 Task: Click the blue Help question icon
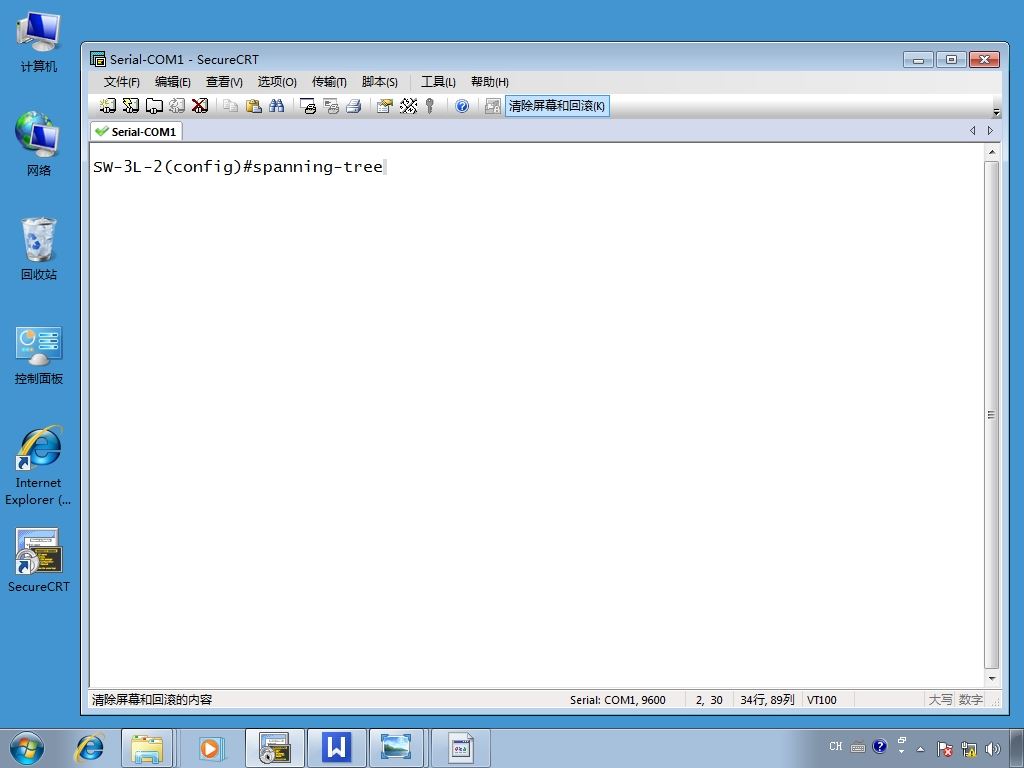[x=462, y=106]
